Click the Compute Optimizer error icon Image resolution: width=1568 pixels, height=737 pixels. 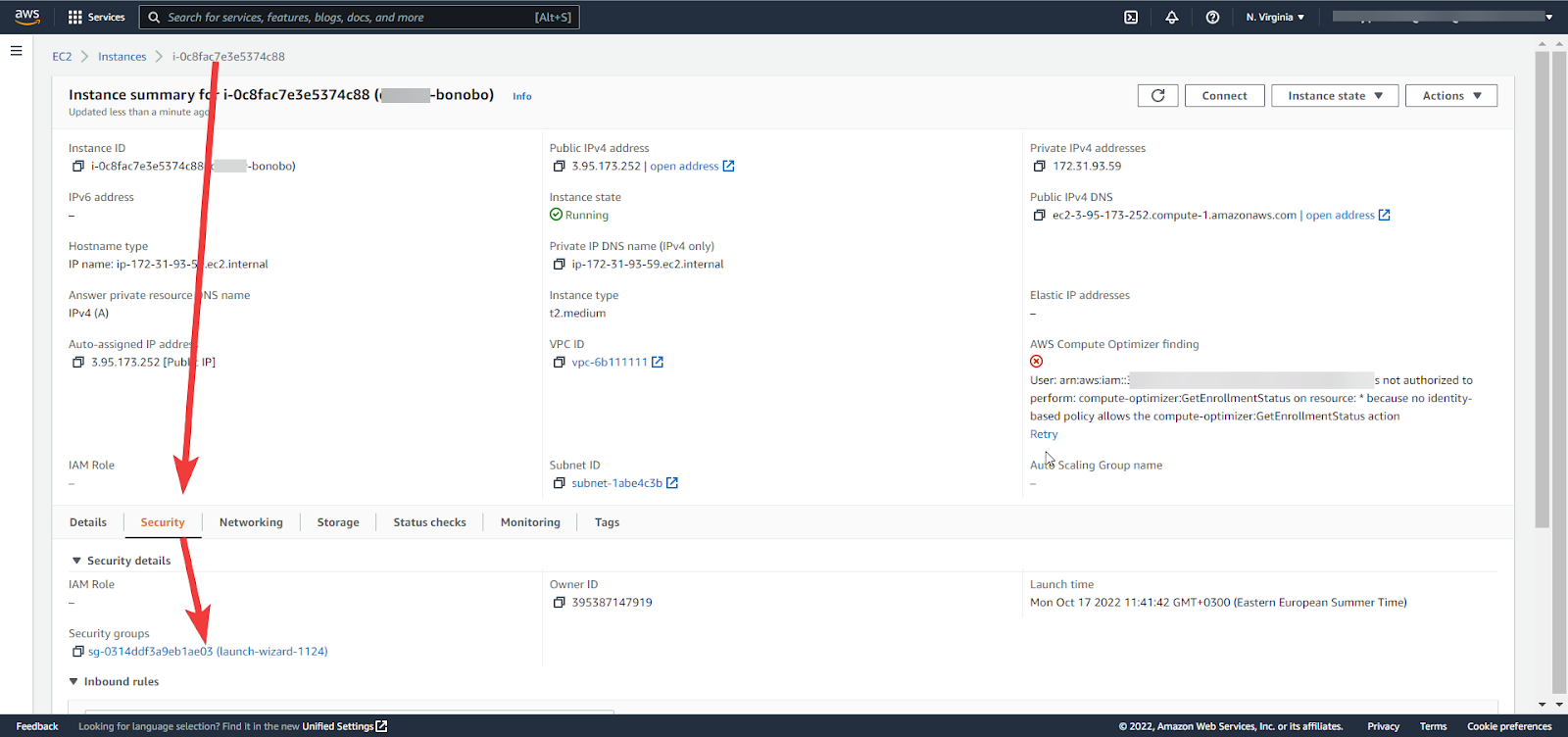1037,362
